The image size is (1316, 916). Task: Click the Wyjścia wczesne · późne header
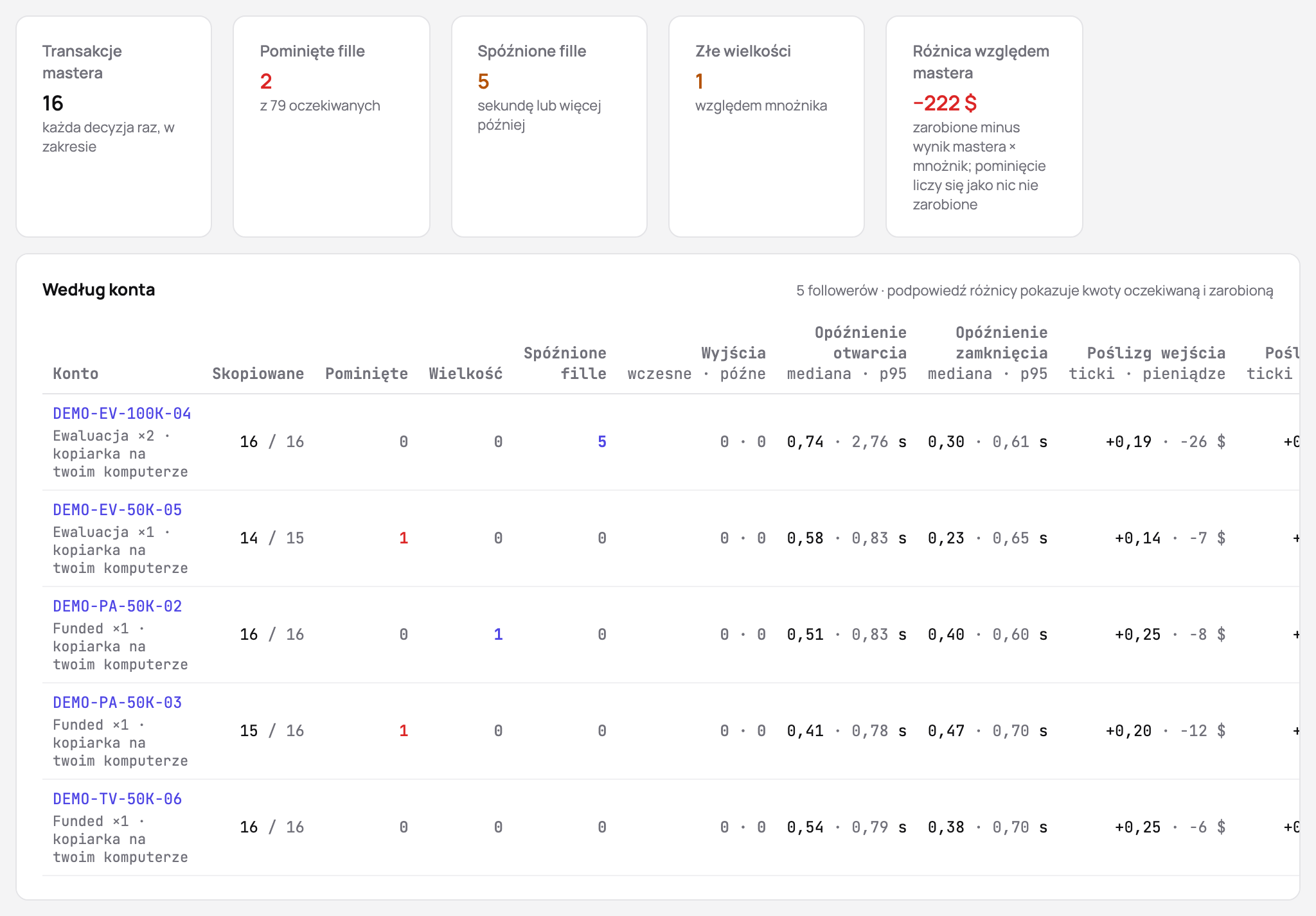(x=697, y=364)
